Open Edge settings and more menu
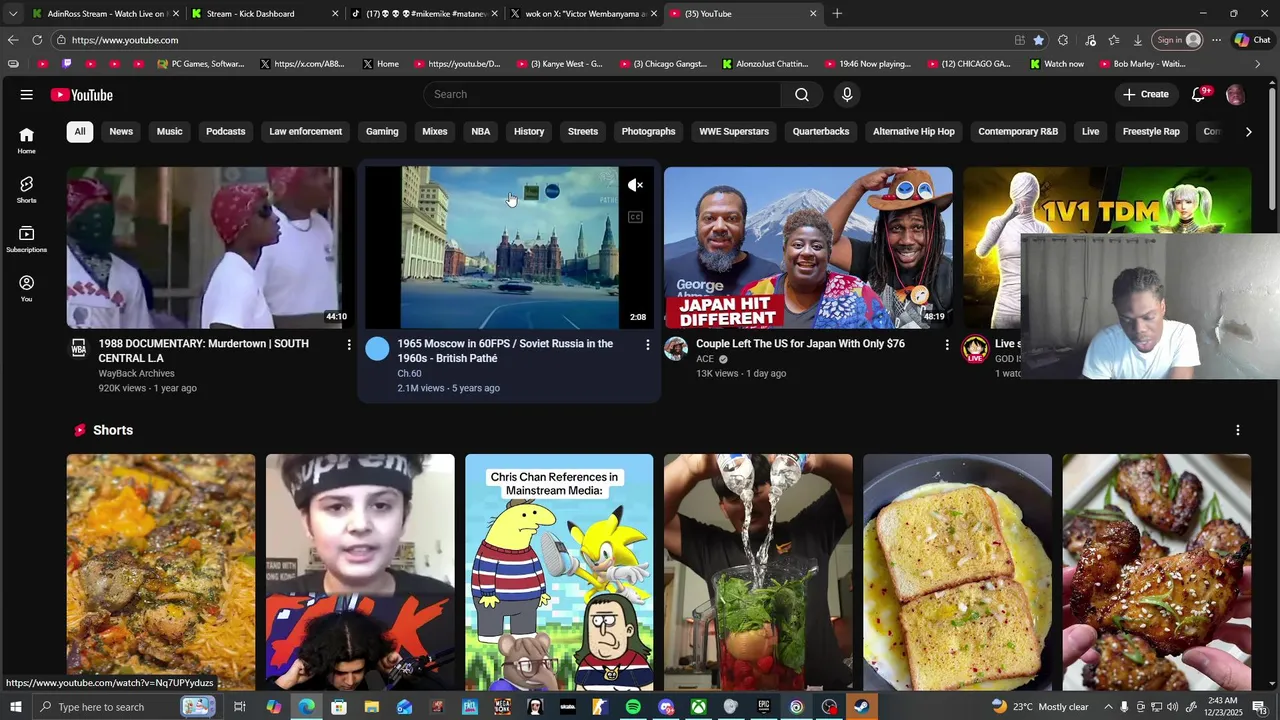The width and height of the screenshot is (1280, 720). [x=1216, y=40]
